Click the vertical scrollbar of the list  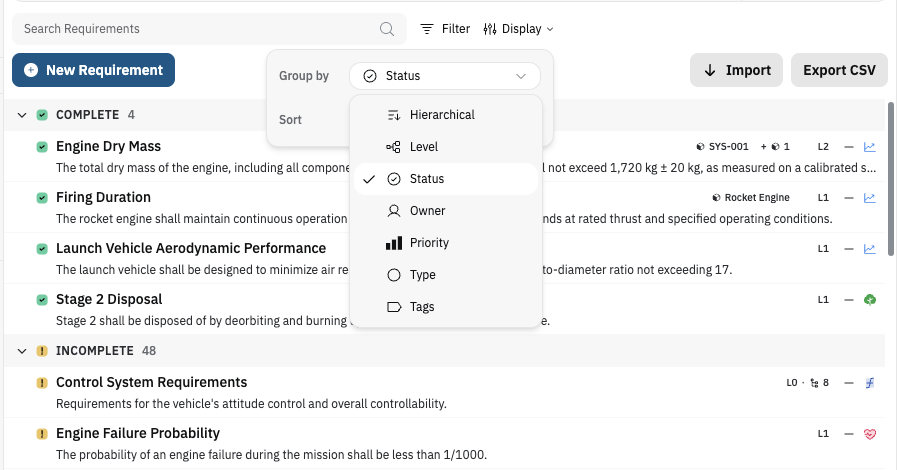(890, 179)
